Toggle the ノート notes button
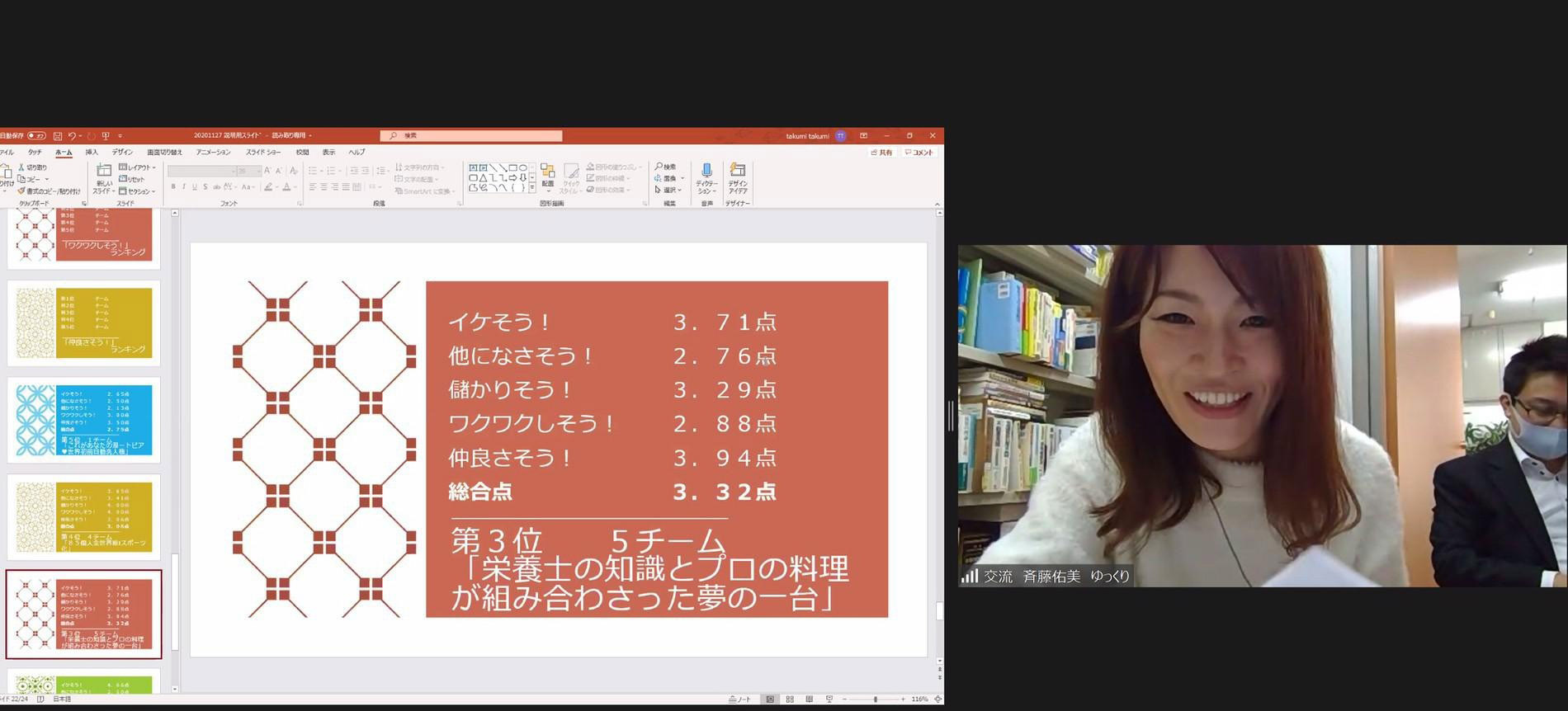This screenshot has height=711, width=1568. (x=740, y=699)
